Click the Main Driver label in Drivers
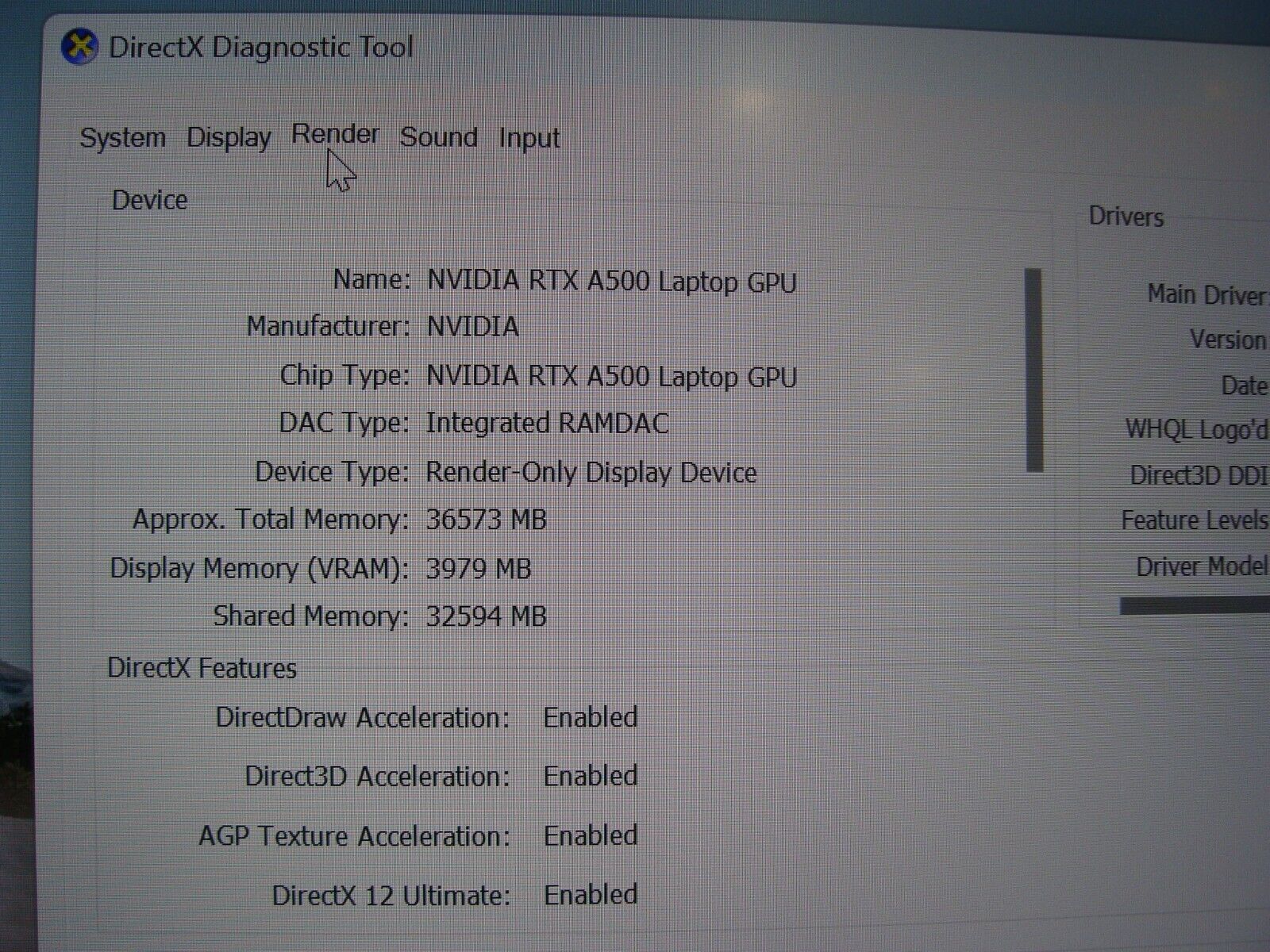 [x=1208, y=295]
